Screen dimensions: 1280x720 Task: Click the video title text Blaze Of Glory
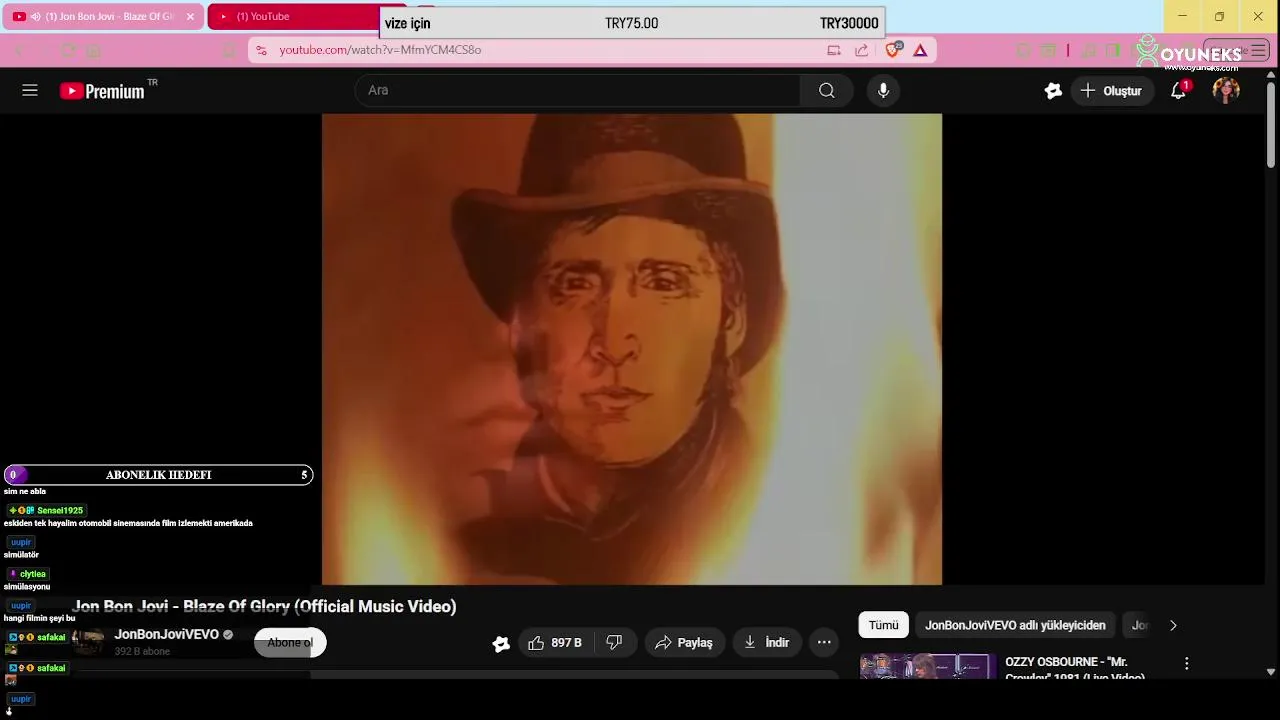pos(264,606)
